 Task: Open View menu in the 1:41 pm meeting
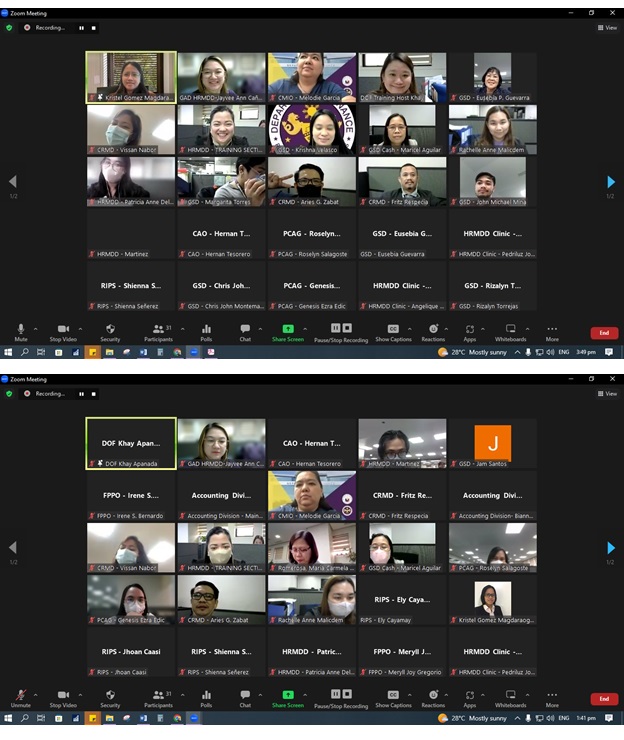pos(607,394)
